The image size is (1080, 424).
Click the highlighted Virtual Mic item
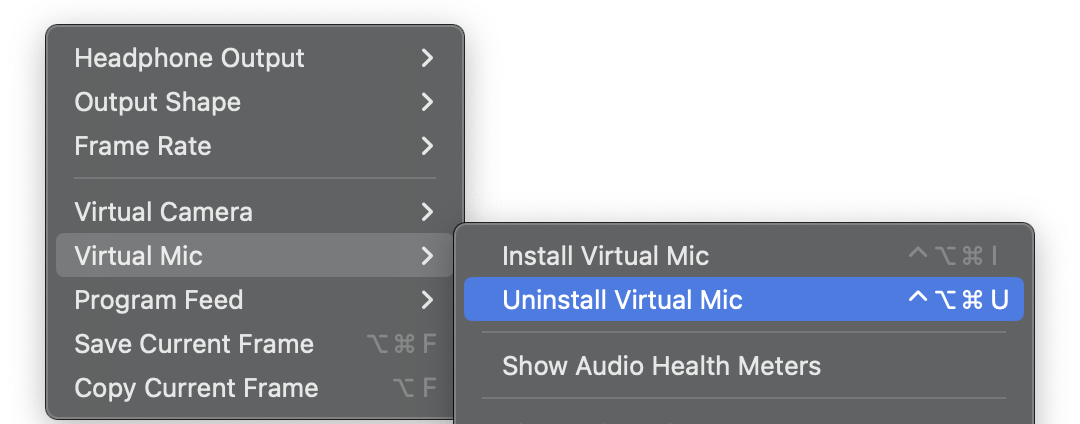point(139,256)
